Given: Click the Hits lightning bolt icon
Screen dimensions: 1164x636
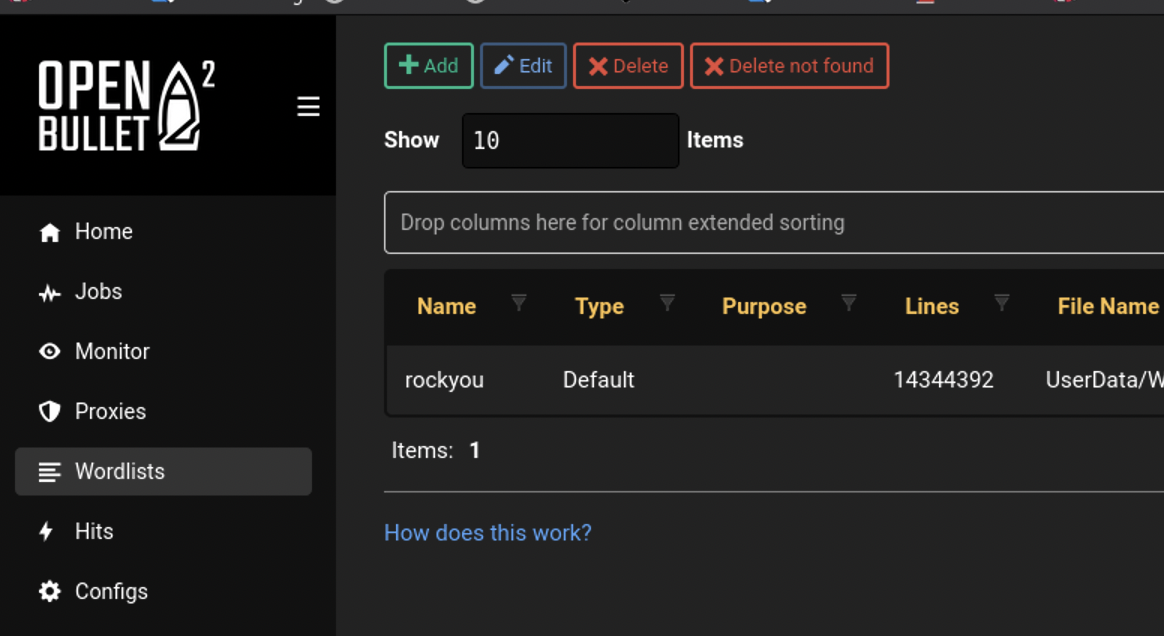Looking at the screenshot, I should pyautogui.click(x=47, y=531).
